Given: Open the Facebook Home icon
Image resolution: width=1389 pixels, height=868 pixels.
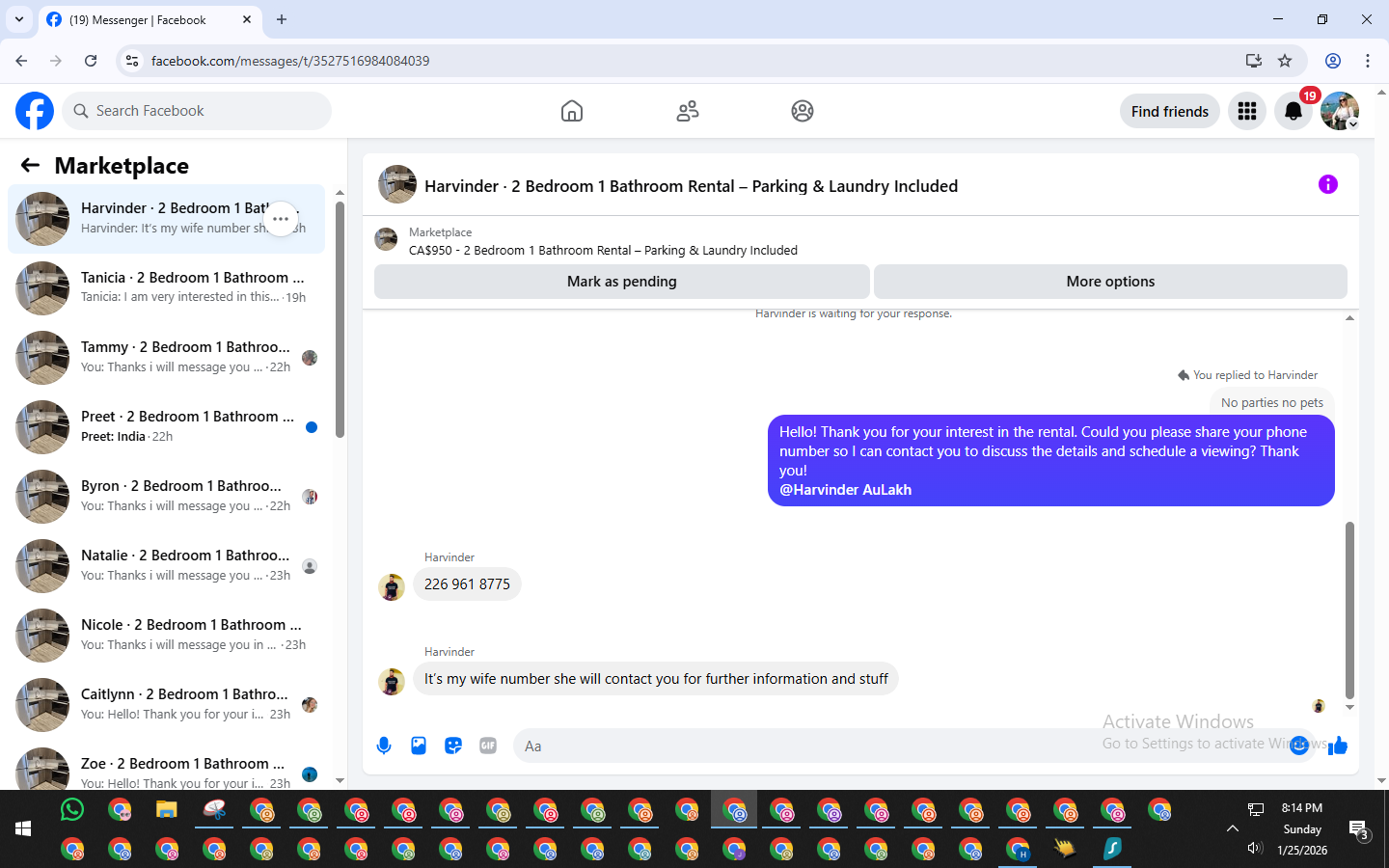Looking at the screenshot, I should [572, 111].
